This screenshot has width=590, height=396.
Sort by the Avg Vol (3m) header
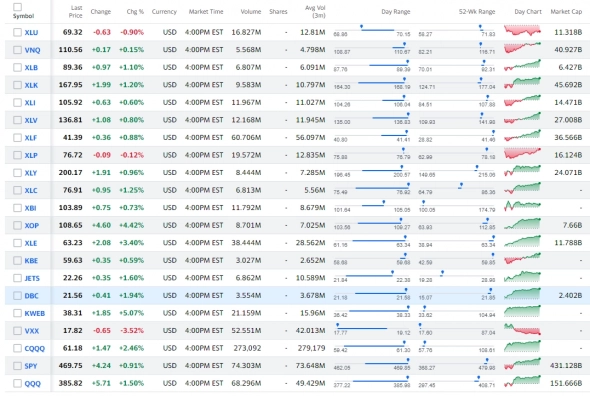[315, 12]
